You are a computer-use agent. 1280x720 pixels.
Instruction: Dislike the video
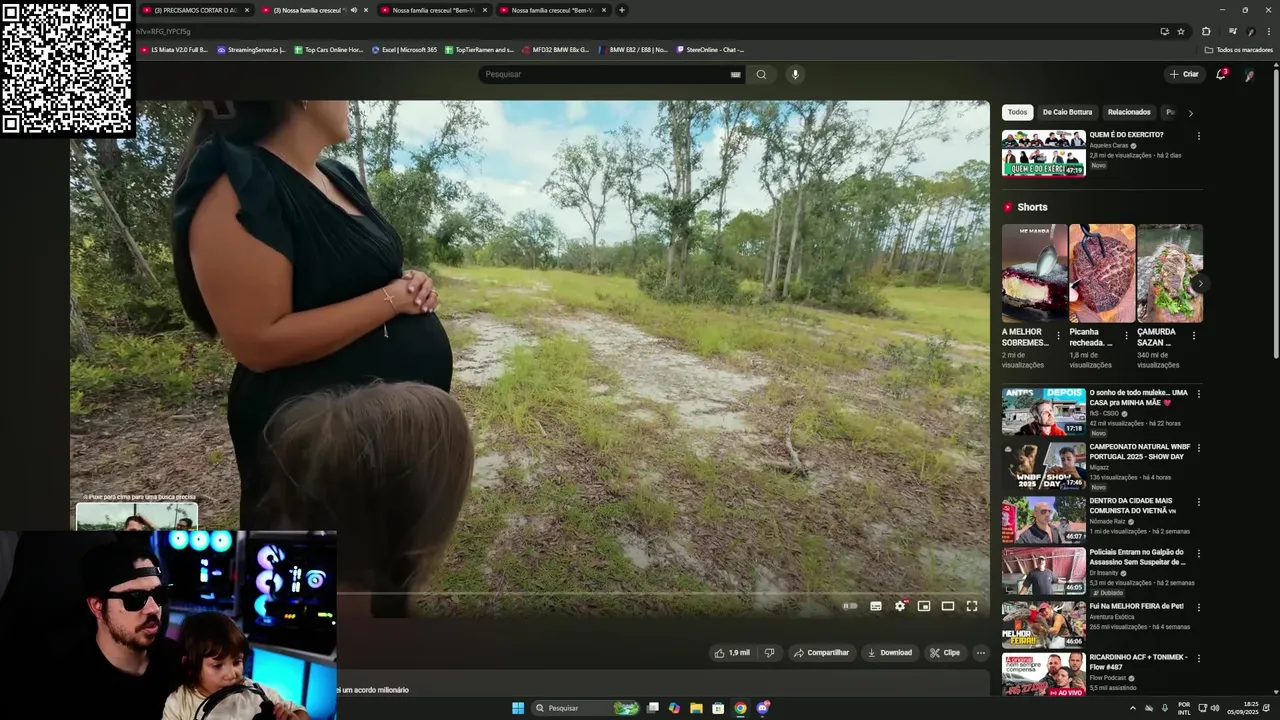[x=769, y=653]
